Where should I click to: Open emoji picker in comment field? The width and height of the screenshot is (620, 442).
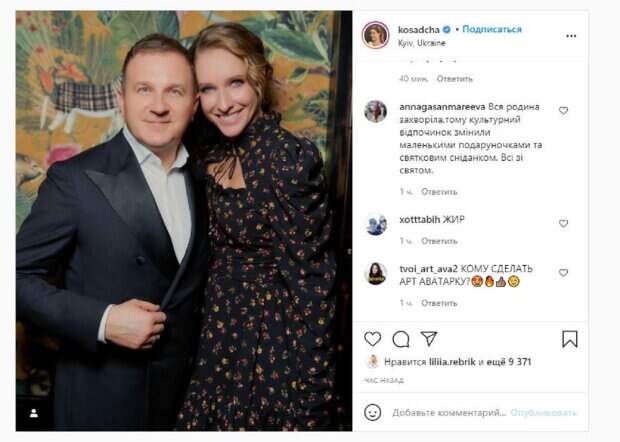point(373,412)
